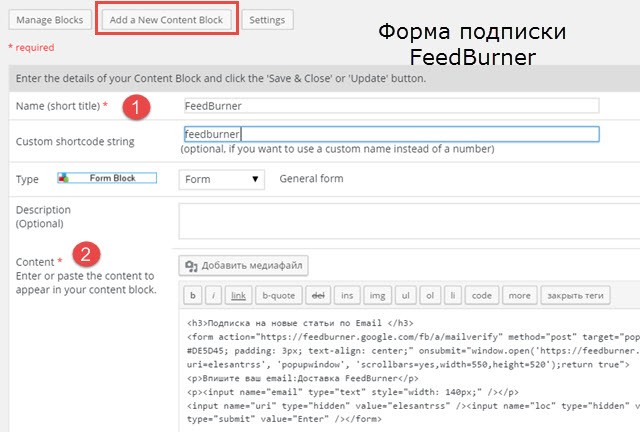This screenshot has height=432, width=640.
Task: Click the Form Block type image
Action: pyautogui.click(x=107, y=178)
